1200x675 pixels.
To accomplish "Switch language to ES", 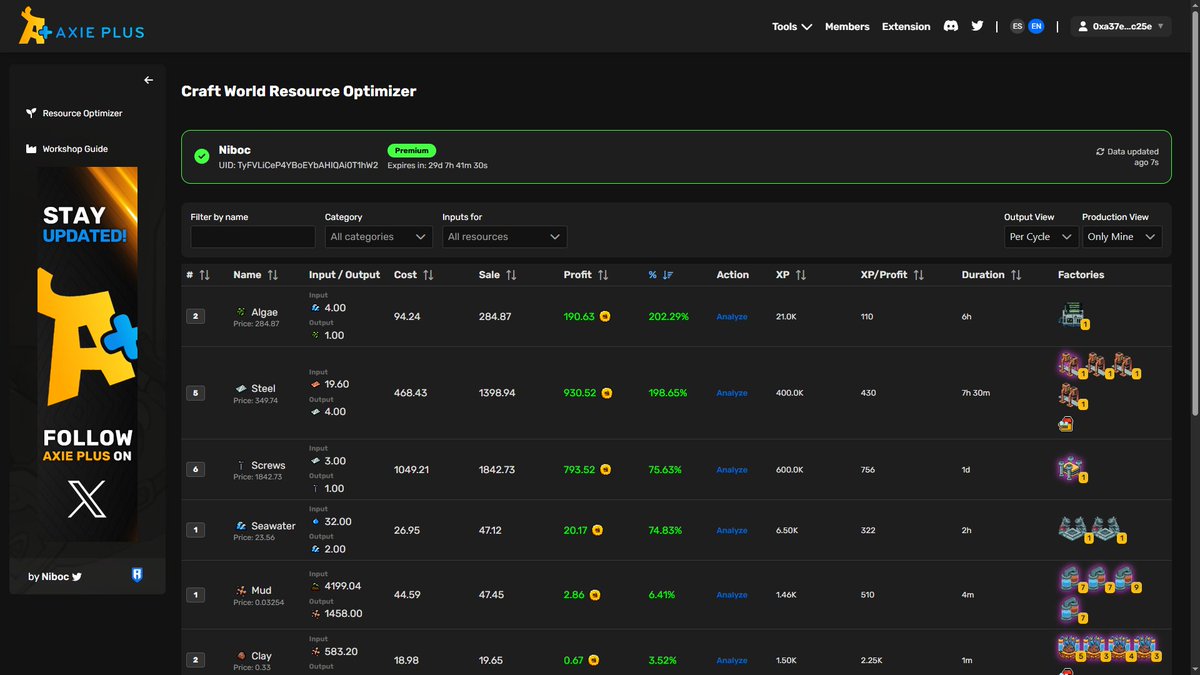I will coord(1017,27).
